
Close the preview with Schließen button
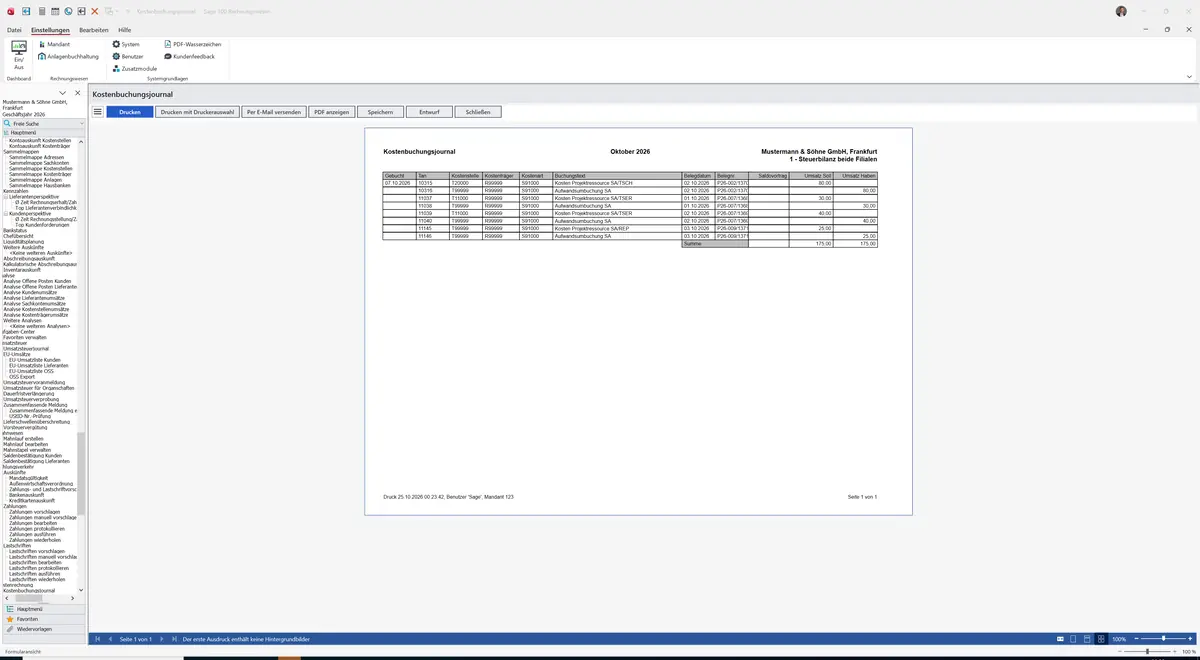click(478, 112)
